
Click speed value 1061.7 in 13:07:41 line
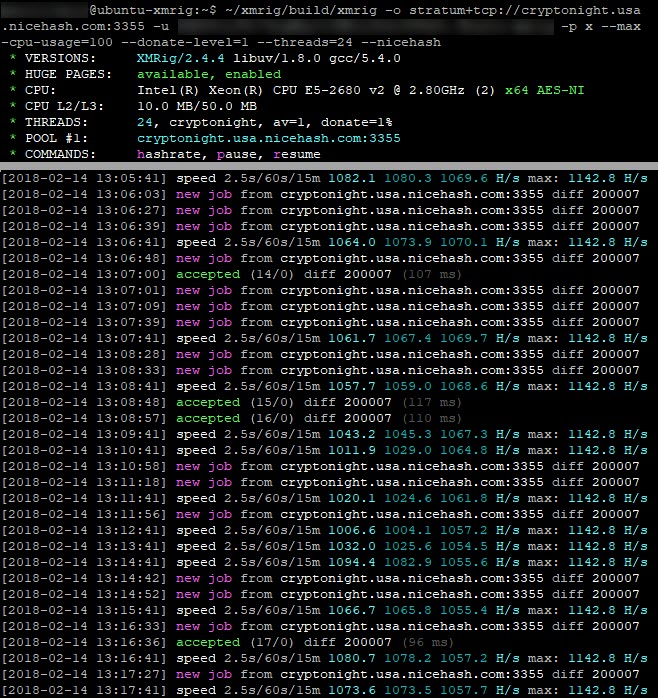point(352,339)
